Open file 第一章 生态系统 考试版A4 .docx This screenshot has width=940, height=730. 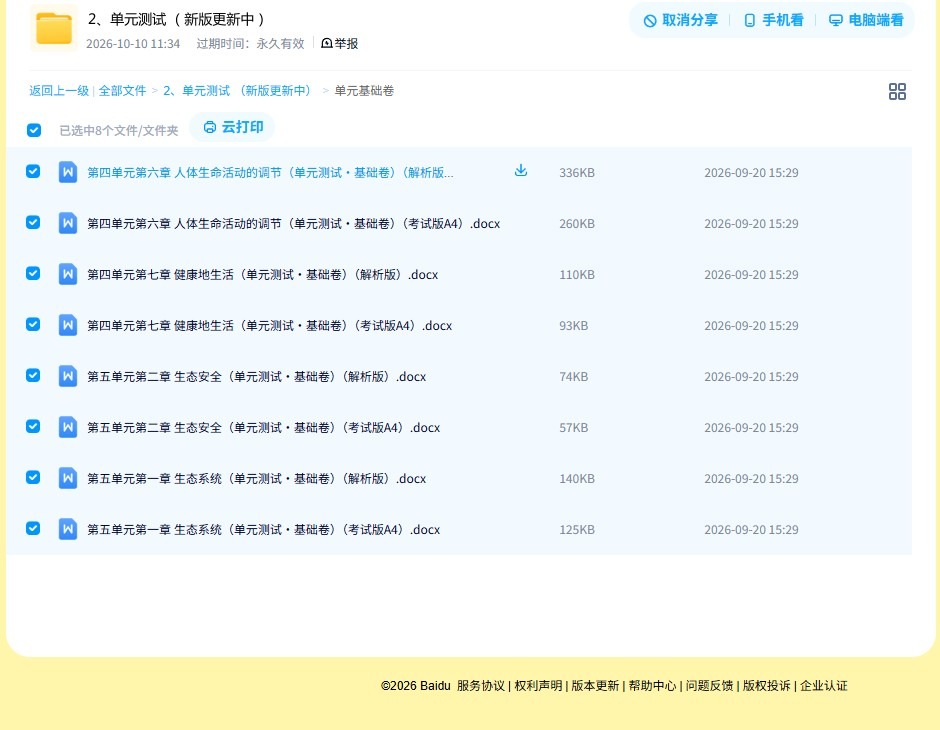tap(263, 529)
